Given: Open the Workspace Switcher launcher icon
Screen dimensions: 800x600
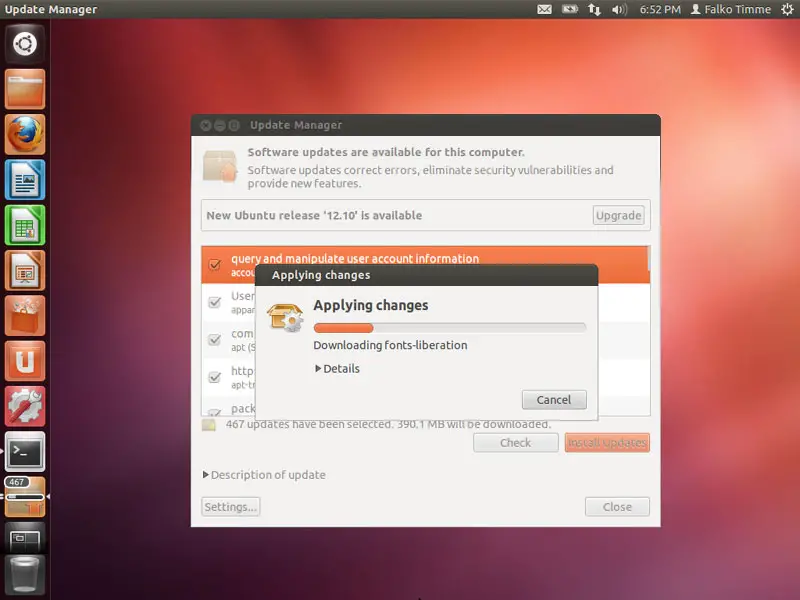Looking at the screenshot, I should click(x=24, y=538).
